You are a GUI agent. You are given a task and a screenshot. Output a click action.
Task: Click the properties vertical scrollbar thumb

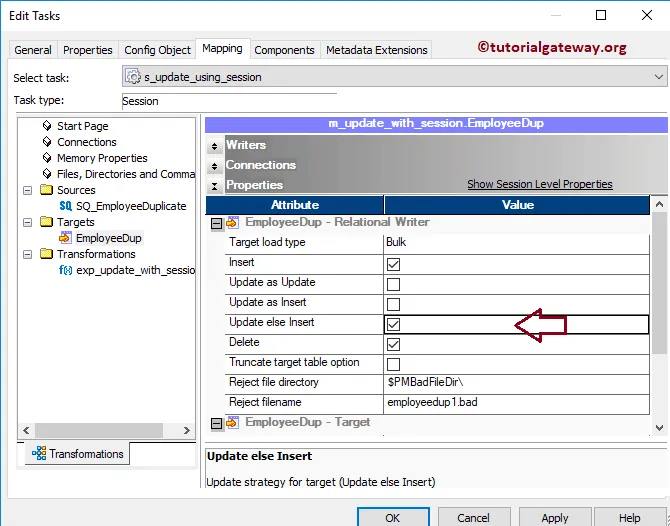tap(659, 284)
